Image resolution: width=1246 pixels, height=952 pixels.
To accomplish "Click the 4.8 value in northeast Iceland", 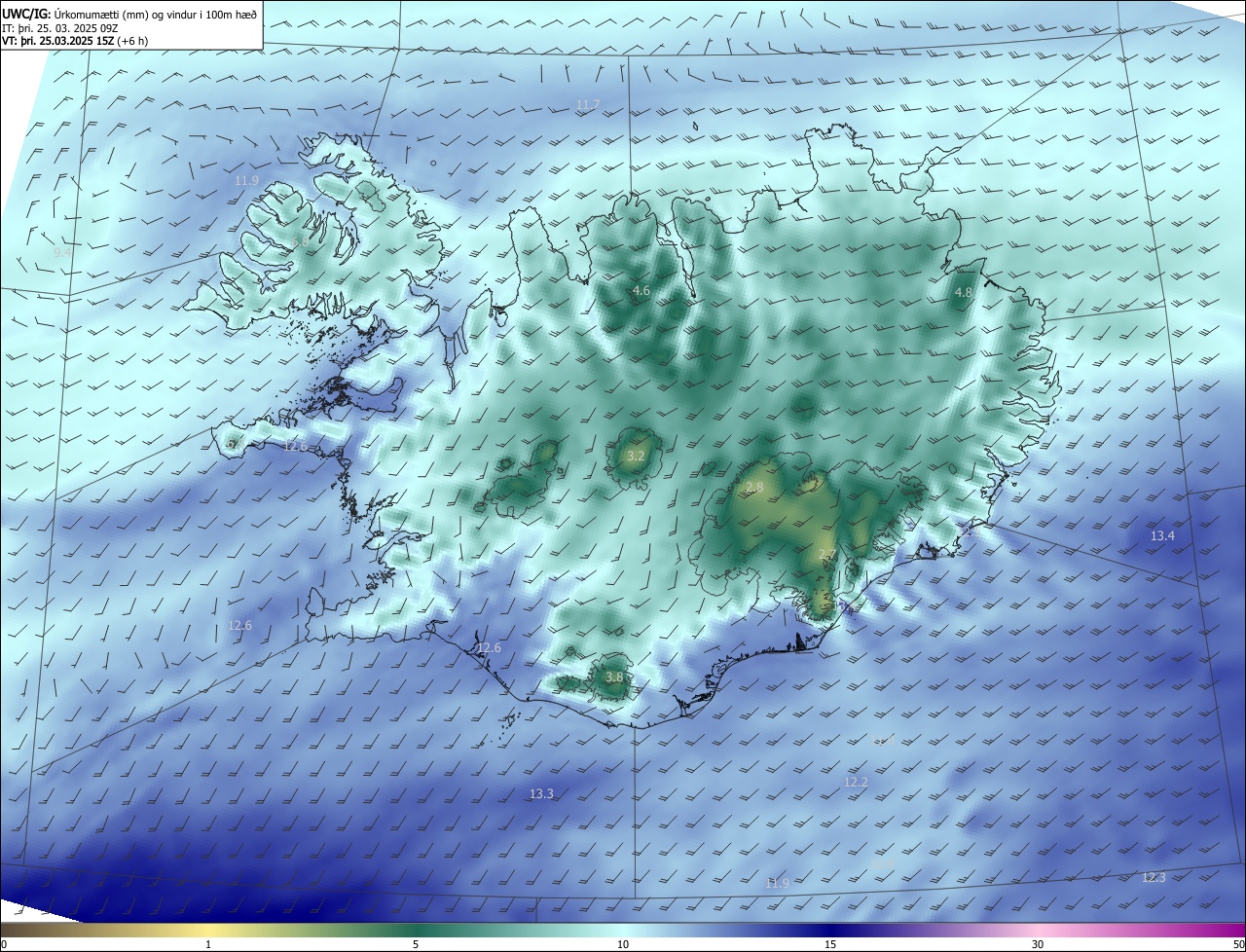I will [x=964, y=292].
